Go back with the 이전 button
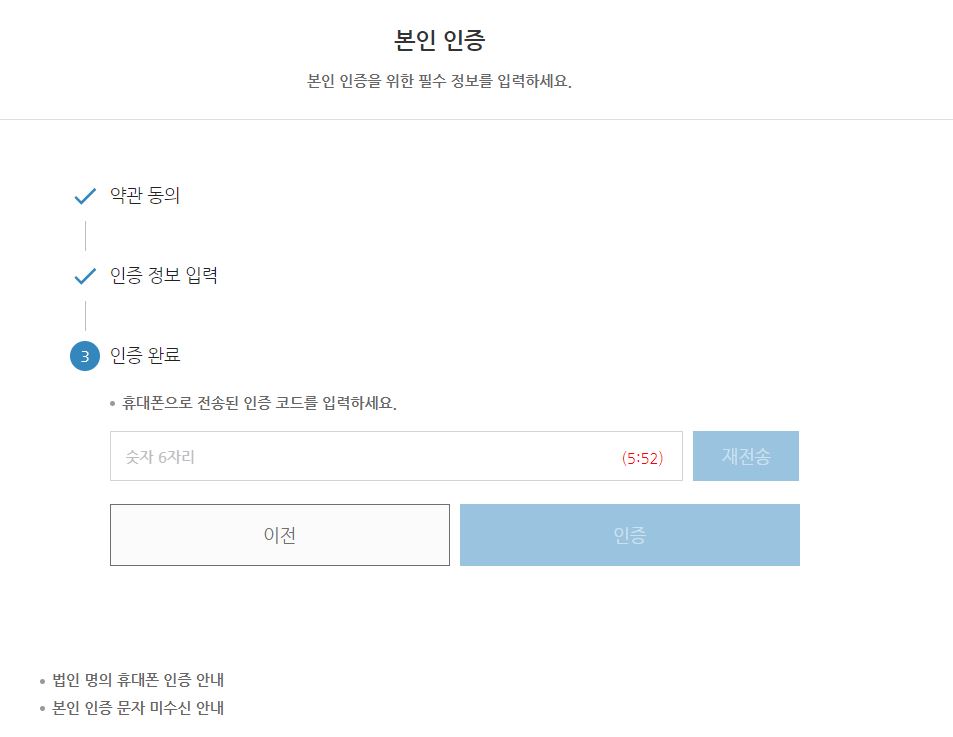 [280, 535]
